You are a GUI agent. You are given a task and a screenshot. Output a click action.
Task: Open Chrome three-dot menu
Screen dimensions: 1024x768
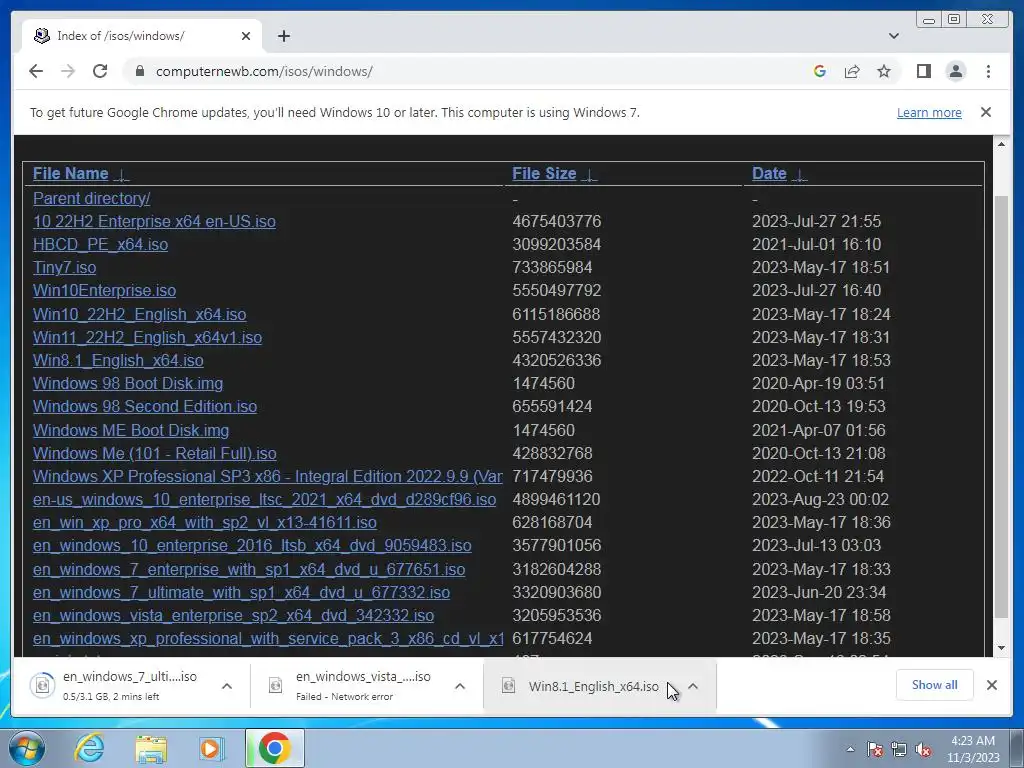[988, 71]
